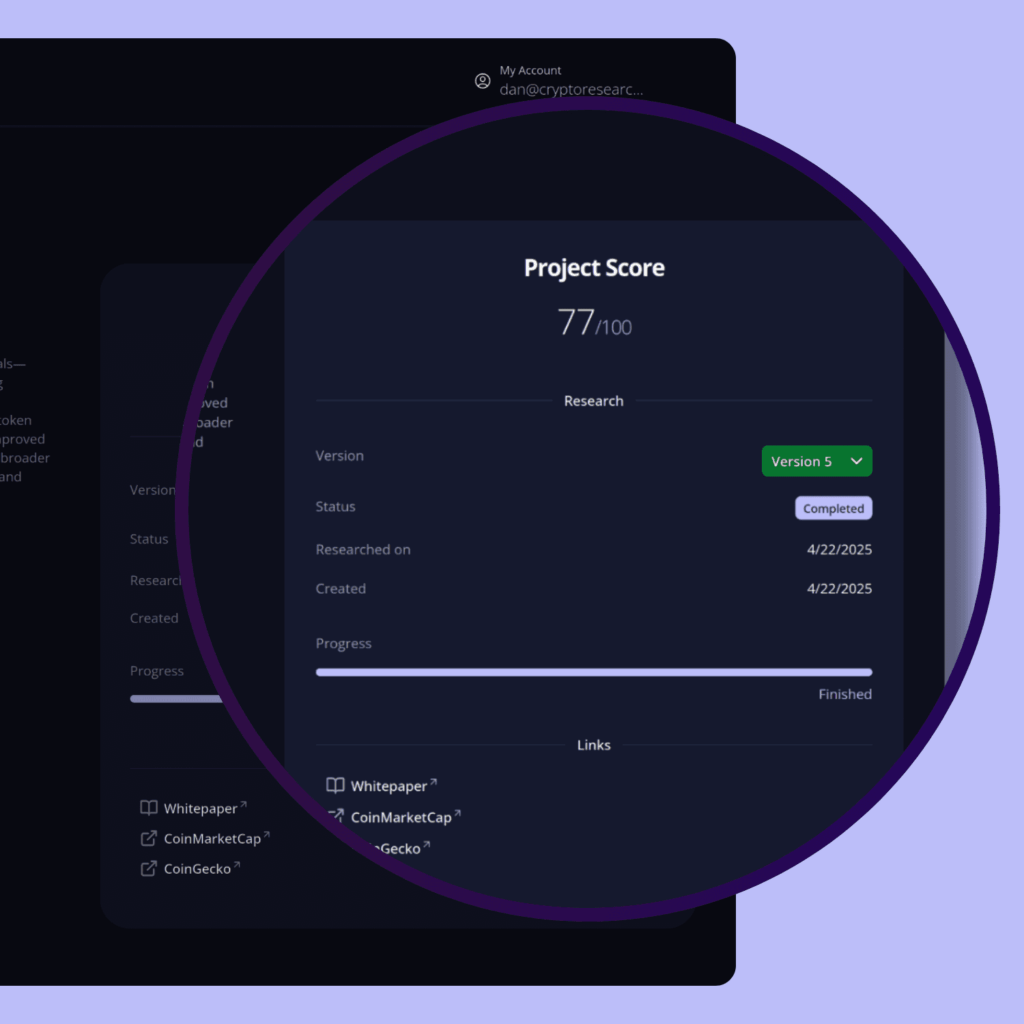Image resolution: width=1024 pixels, height=1024 pixels.
Task: Click the My Account user profile icon
Action: (483, 81)
